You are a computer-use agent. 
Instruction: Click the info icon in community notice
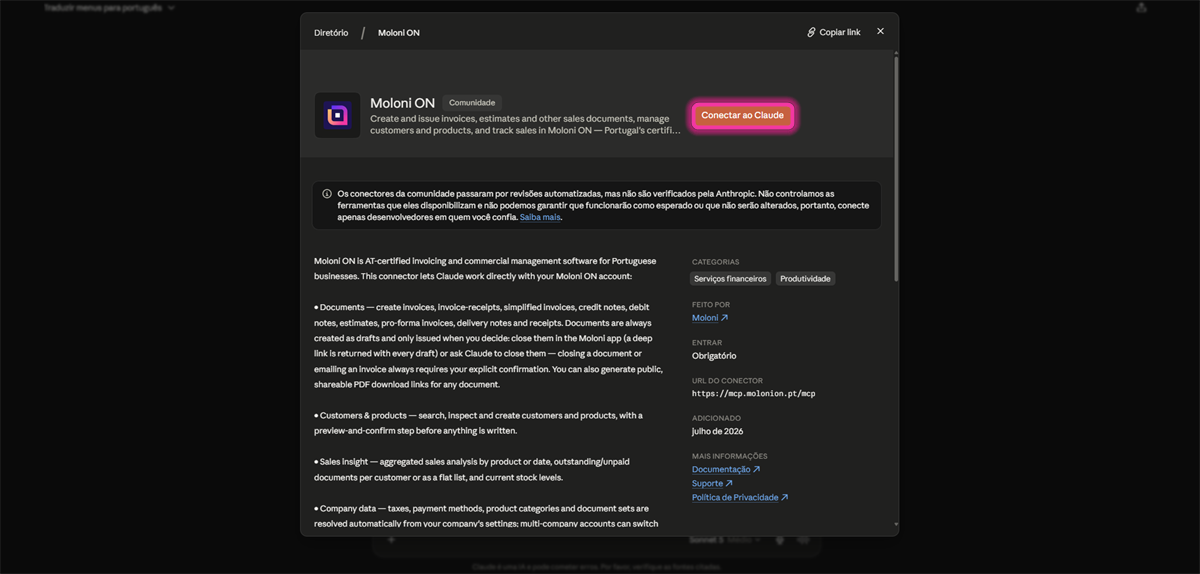(327, 194)
